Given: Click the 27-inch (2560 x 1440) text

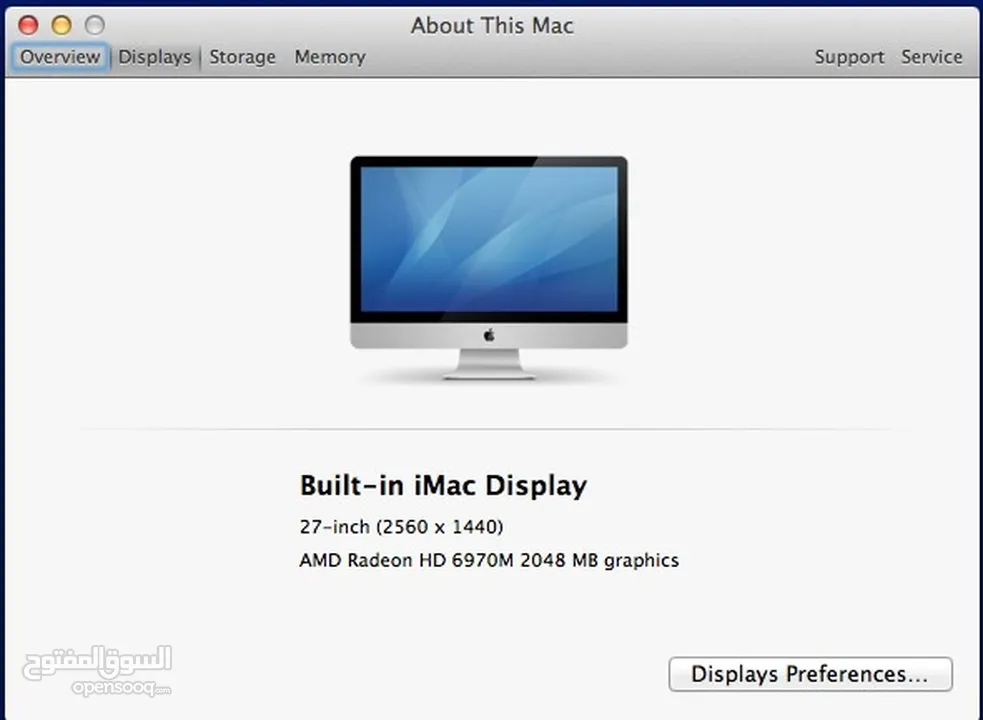Looking at the screenshot, I should click(401, 527).
